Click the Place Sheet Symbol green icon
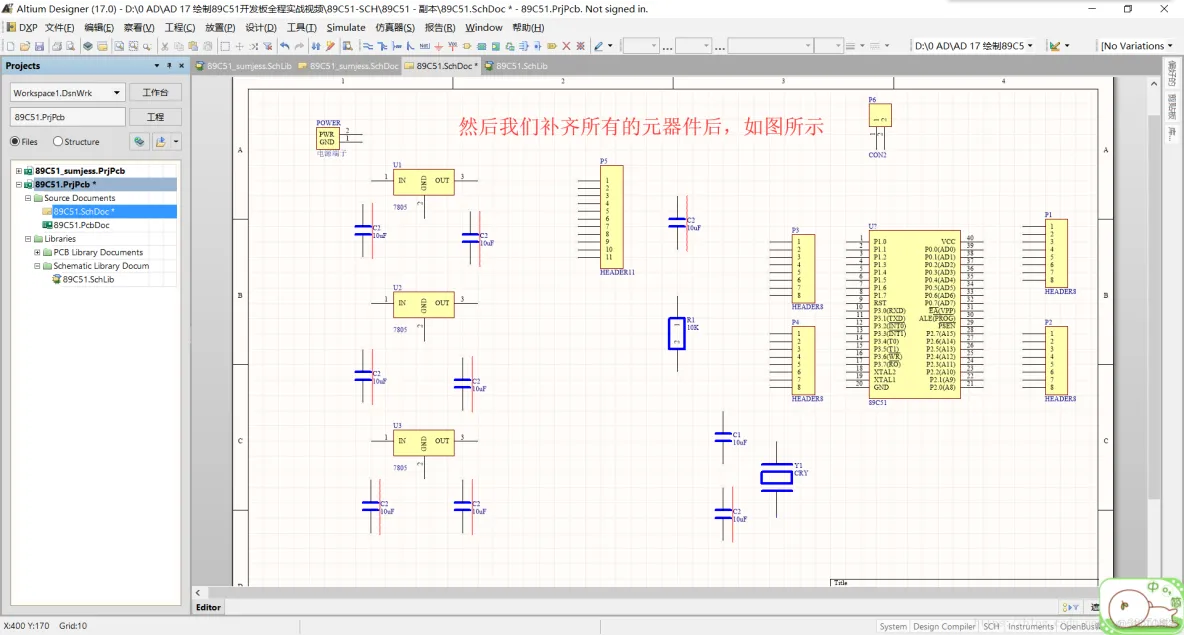Image resolution: width=1184 pixels, height=635 pixels. click(481, 46)
